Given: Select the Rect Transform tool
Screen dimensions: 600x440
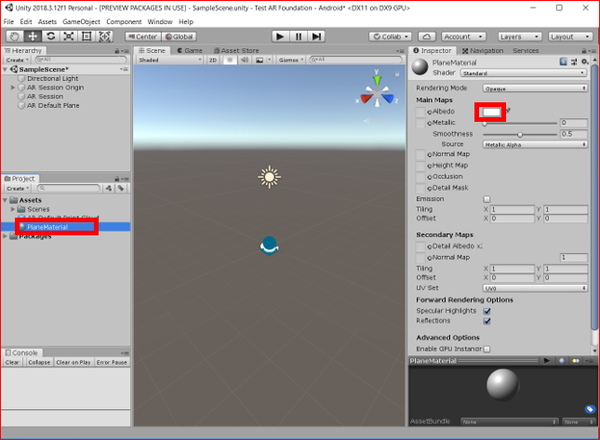Looking at the screenshot, I should click(x=86, y=36).
